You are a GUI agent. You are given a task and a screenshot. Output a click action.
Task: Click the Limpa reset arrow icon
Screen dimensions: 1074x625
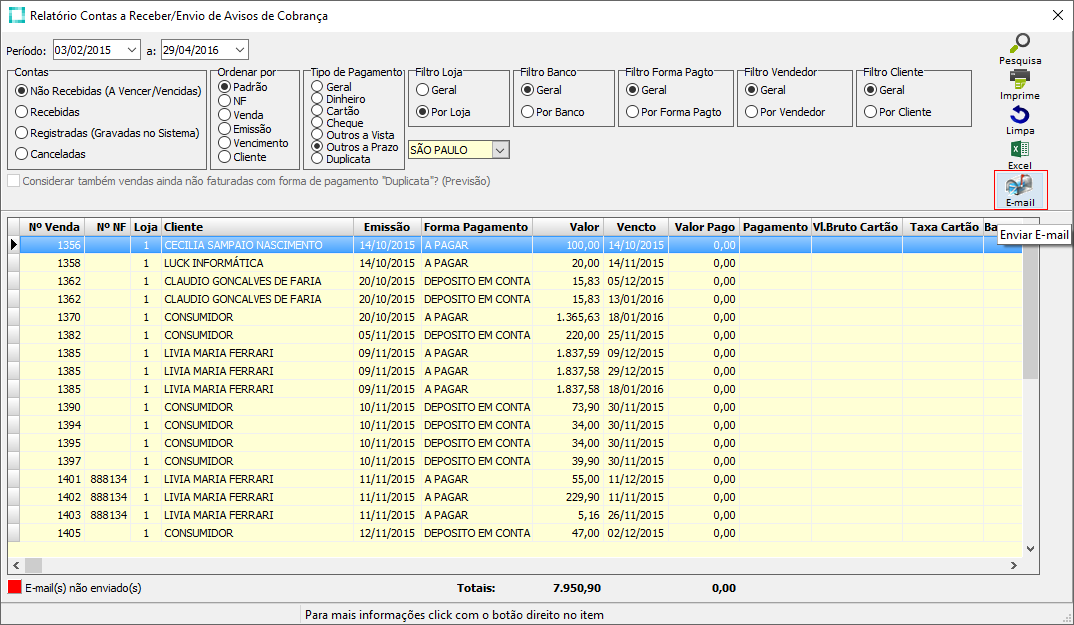point(1020,115)
